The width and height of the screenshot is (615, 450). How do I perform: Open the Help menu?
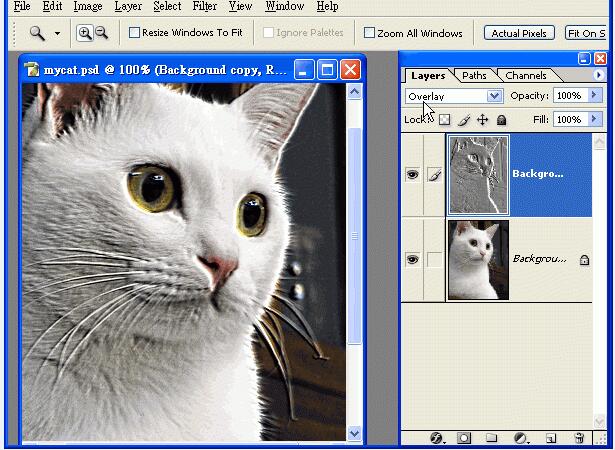328,6
